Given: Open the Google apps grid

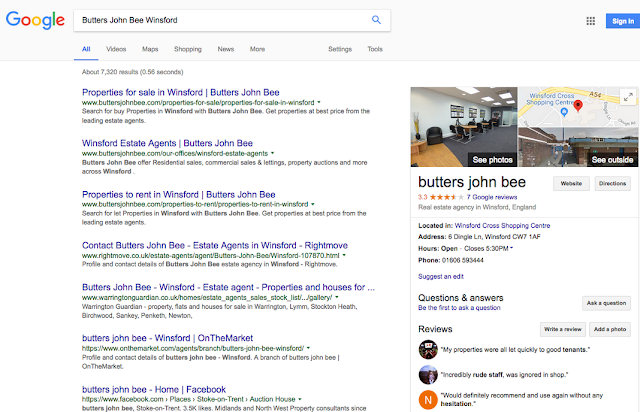Looking at the screenshot, I should tap(591, 21).
